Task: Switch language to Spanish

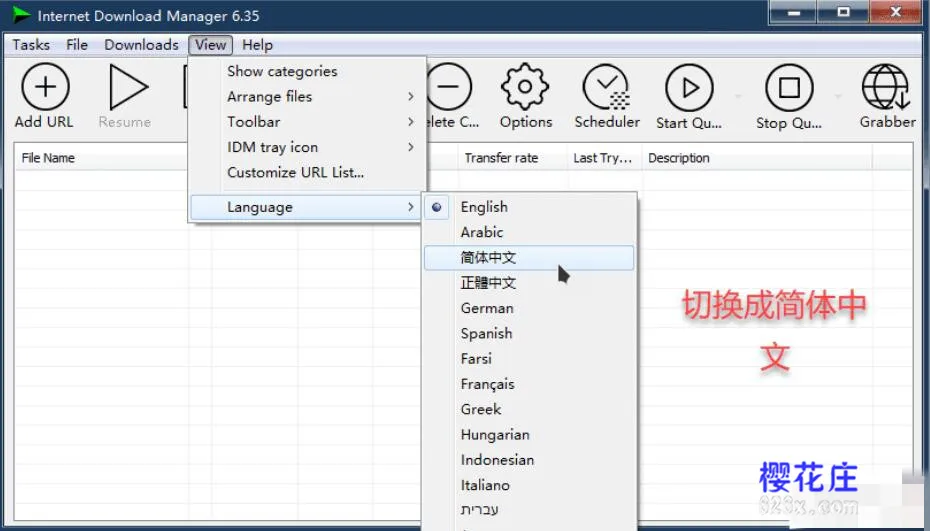Action: [529, 333]
